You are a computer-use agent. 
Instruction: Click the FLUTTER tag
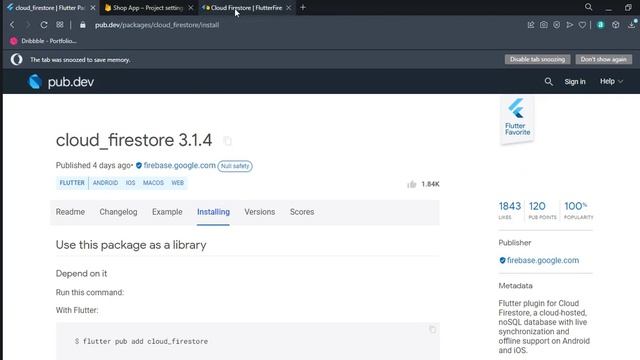pos(72,183)
